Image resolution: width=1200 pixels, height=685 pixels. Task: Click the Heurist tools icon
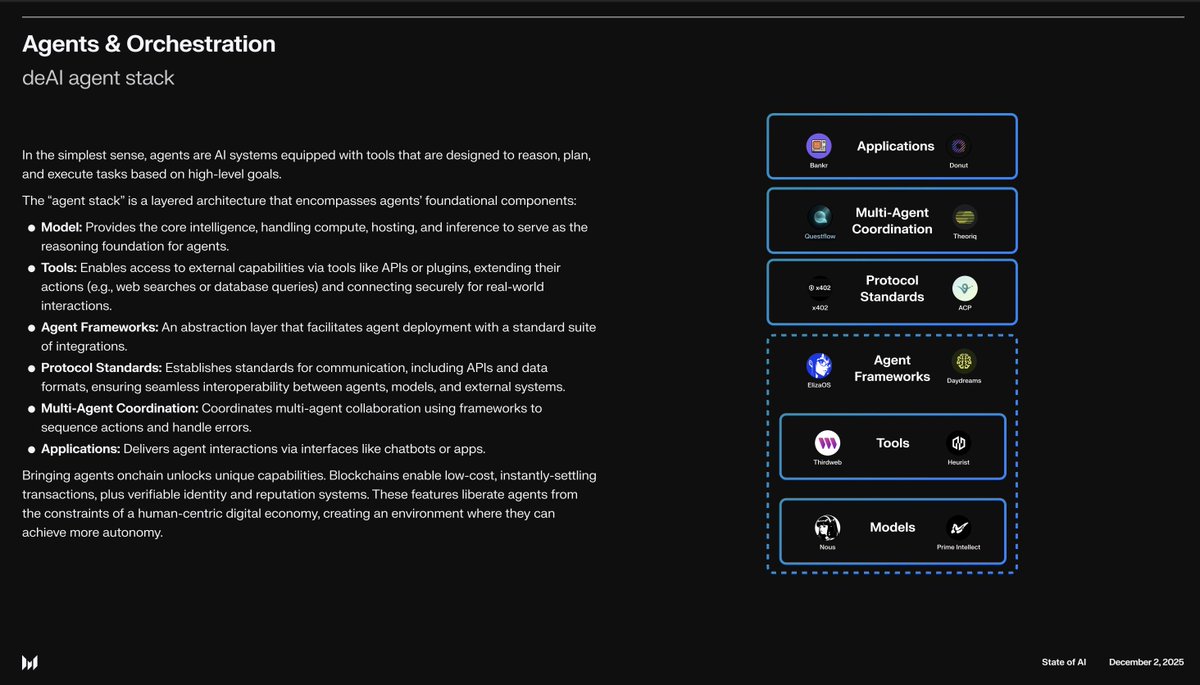click(959, 440)
